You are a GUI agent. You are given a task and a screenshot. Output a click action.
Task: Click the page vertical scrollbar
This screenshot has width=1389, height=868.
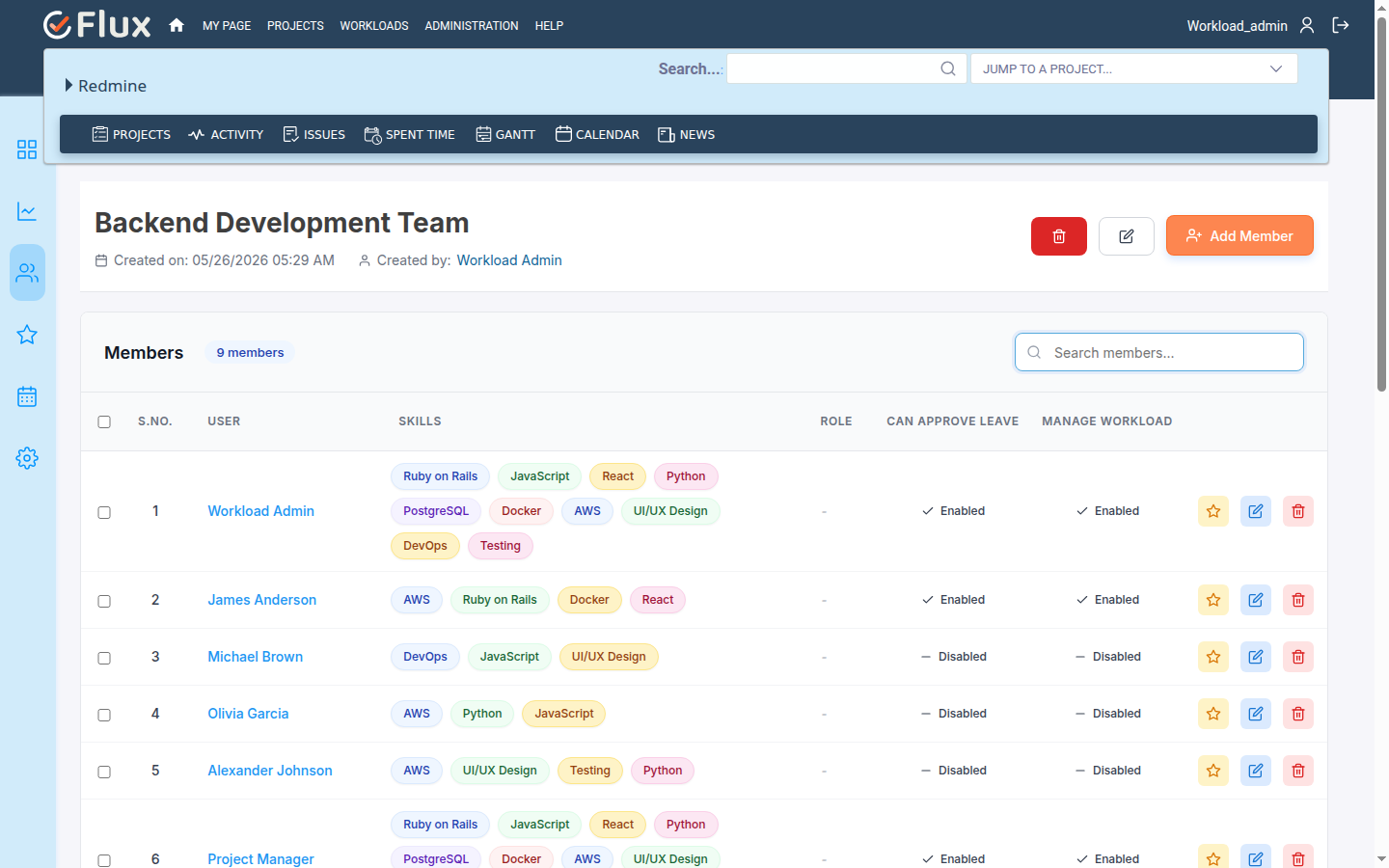[x=1381, y=203]
